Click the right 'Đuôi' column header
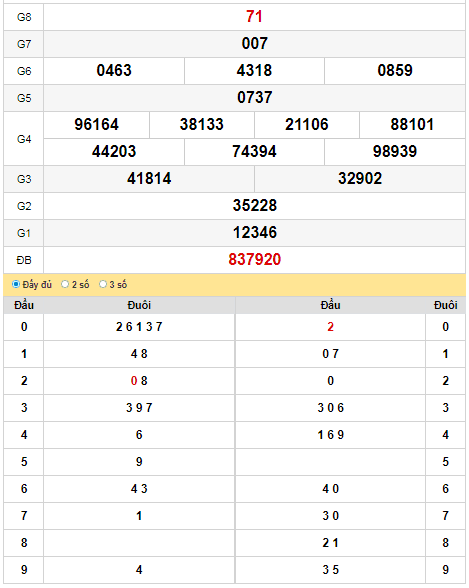Image resolution: width=469 pixels, height=588 pixels. point(445,305)
